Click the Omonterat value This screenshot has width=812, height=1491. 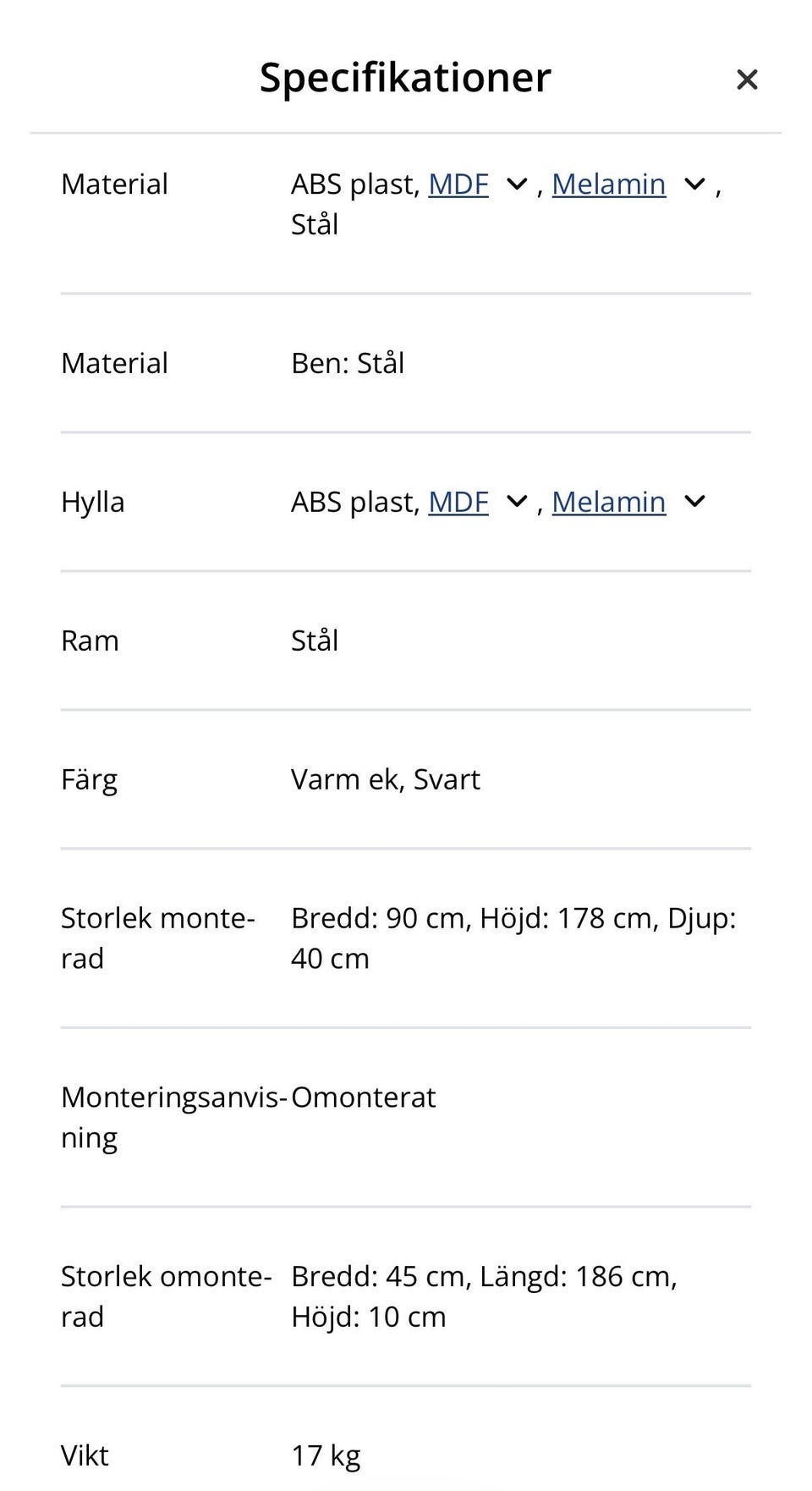364,1098
